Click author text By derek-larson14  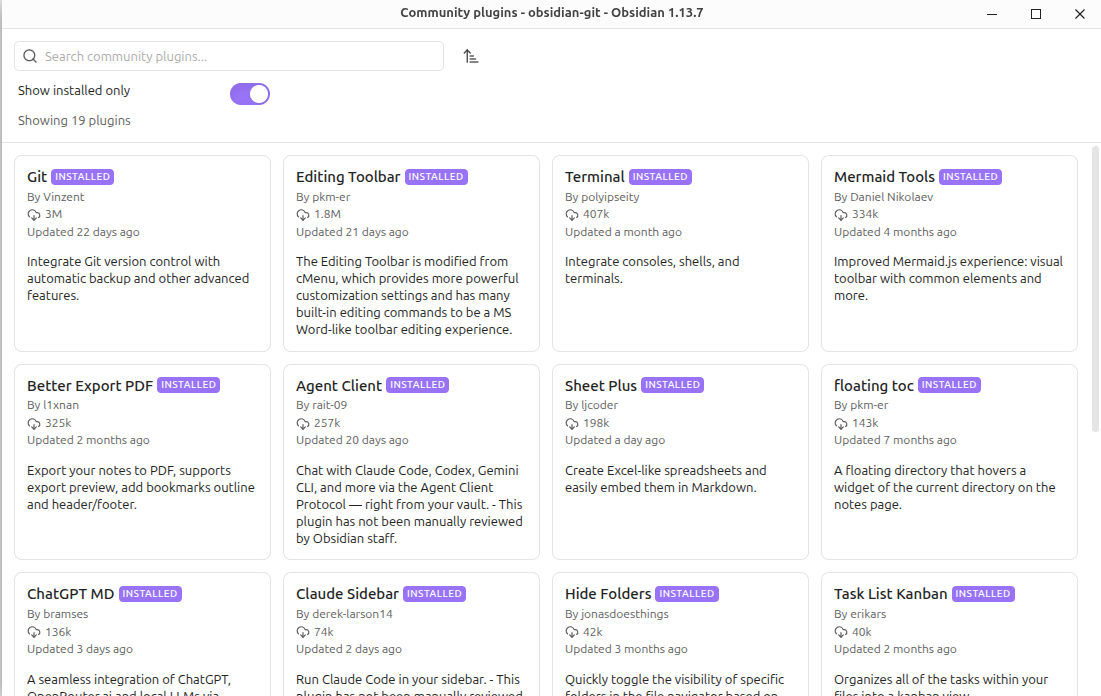[x=344, y=614]
